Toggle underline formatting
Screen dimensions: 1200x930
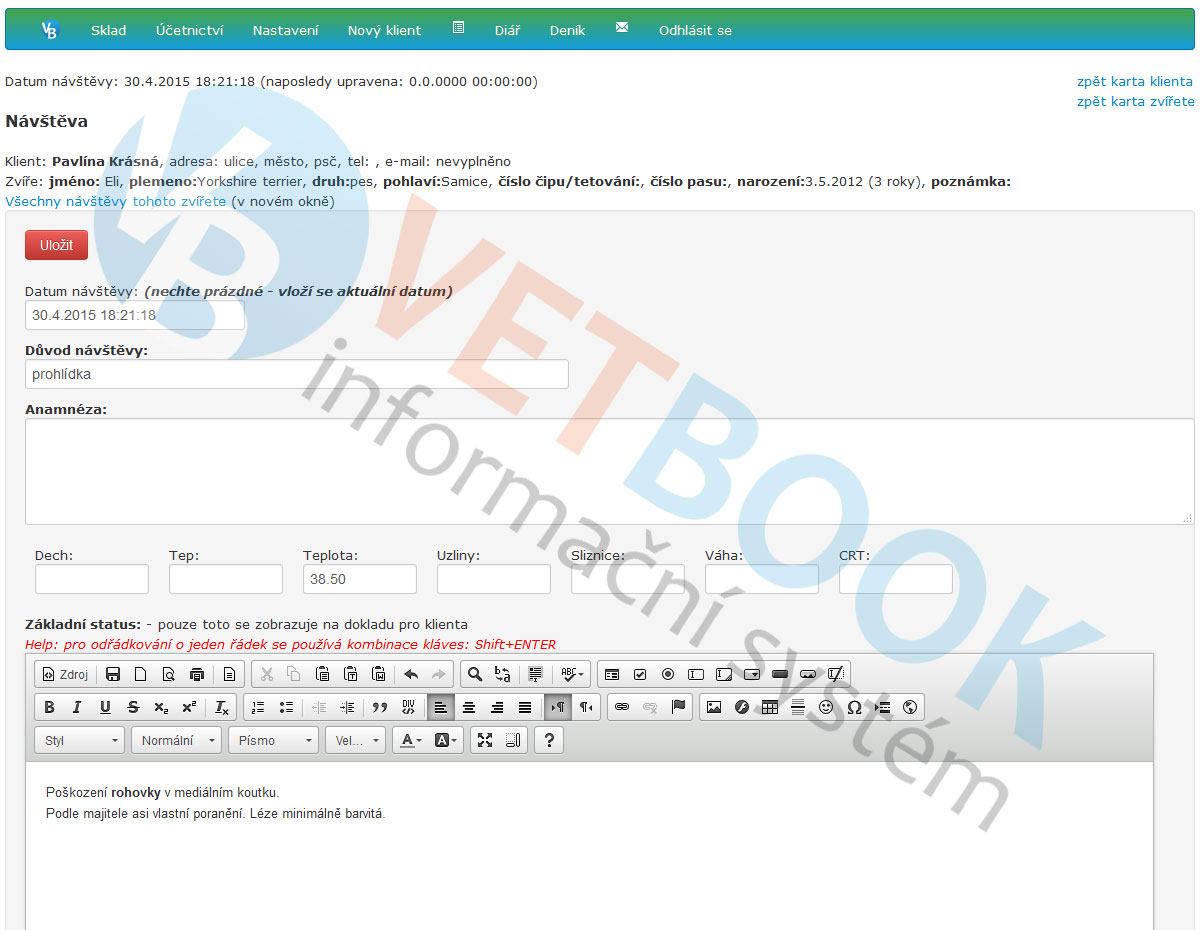(105, 707)
